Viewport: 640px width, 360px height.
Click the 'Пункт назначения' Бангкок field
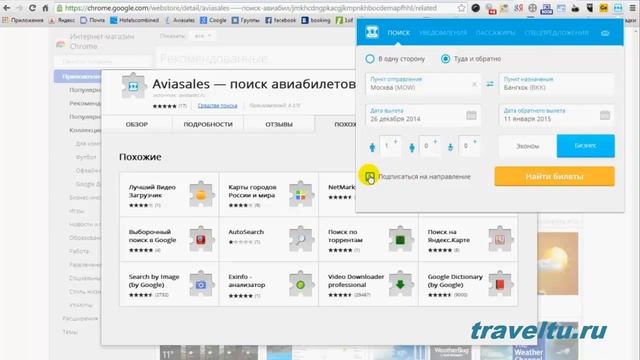(x=556, y=84)
